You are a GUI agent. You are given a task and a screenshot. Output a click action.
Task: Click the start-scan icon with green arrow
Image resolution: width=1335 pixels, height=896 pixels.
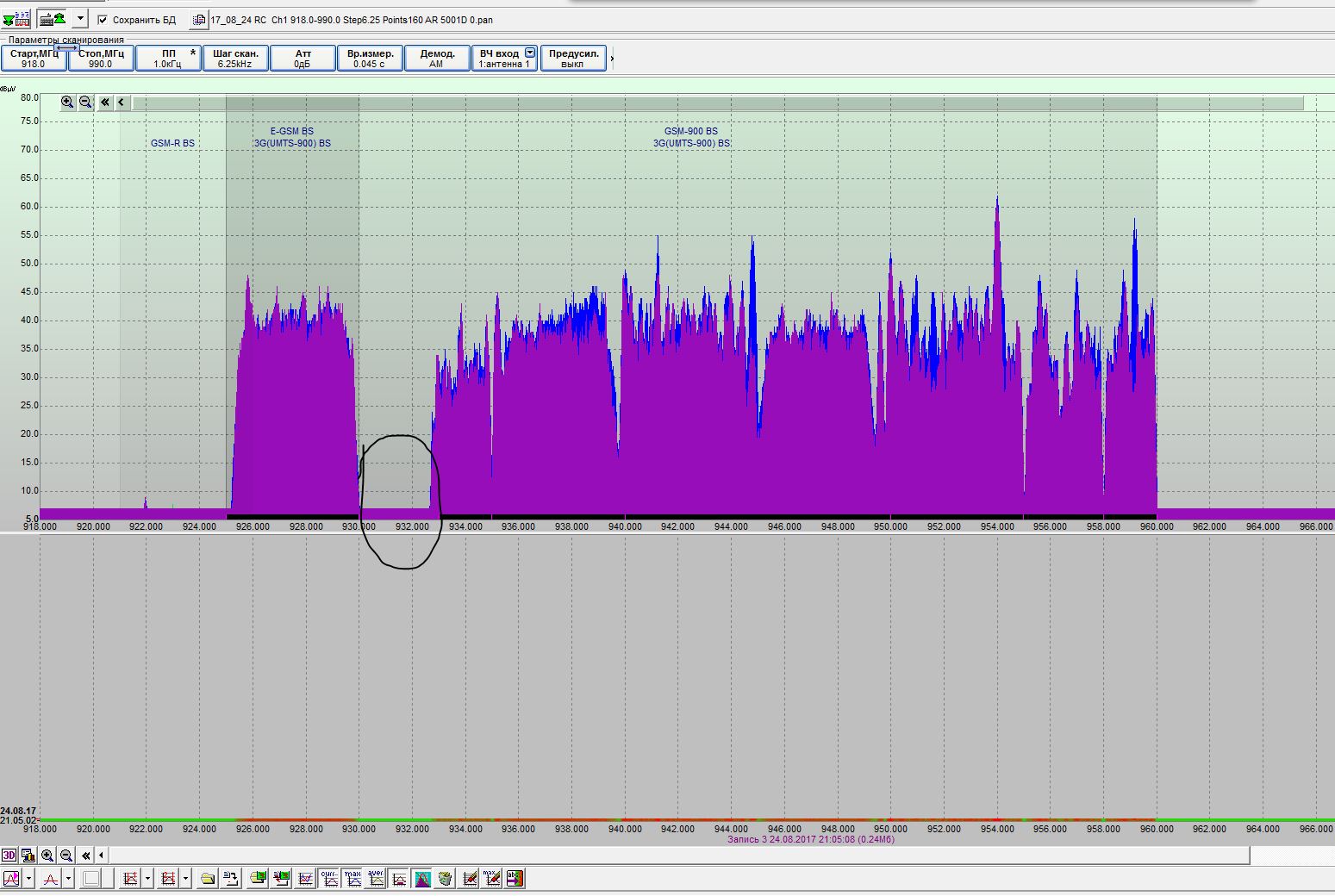tap(16, 19)
